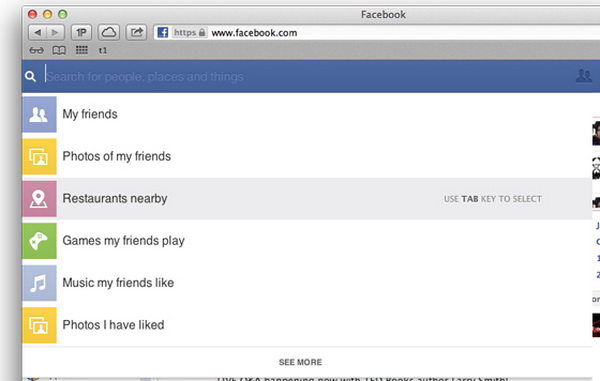Click the https lock indicator

[190, 33]
